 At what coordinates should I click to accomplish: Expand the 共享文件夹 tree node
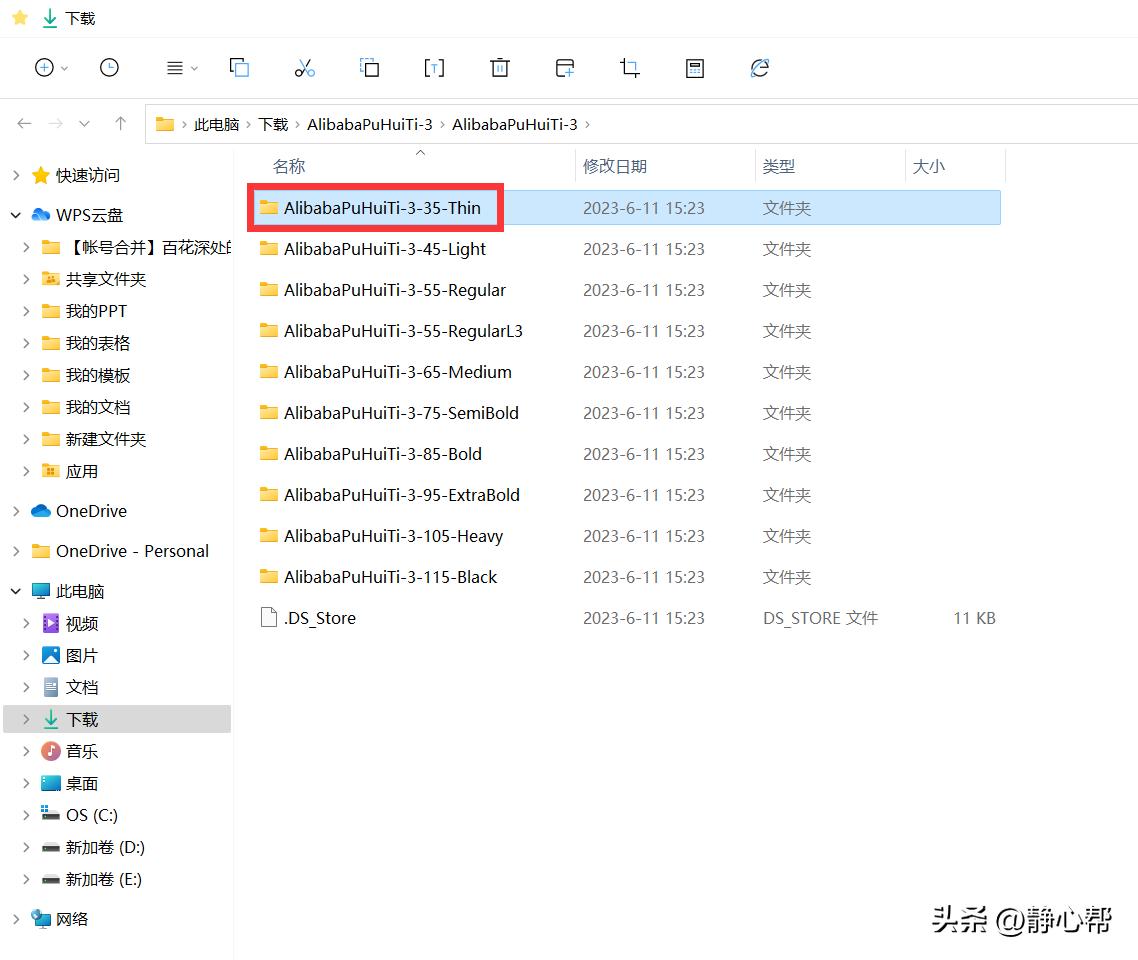(x=26, y=279)
